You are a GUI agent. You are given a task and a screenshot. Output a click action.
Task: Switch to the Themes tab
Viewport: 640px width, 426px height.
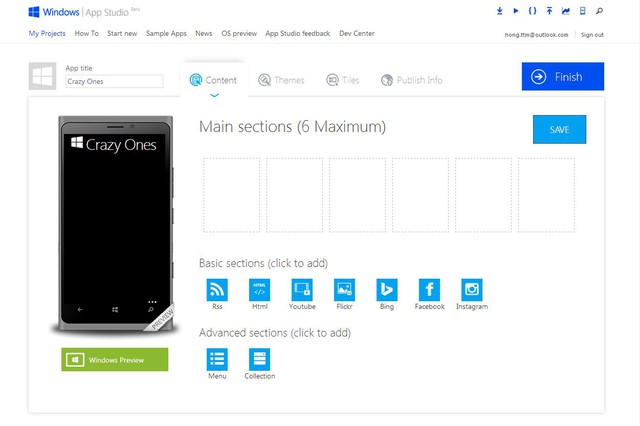(x=281, y=80)
